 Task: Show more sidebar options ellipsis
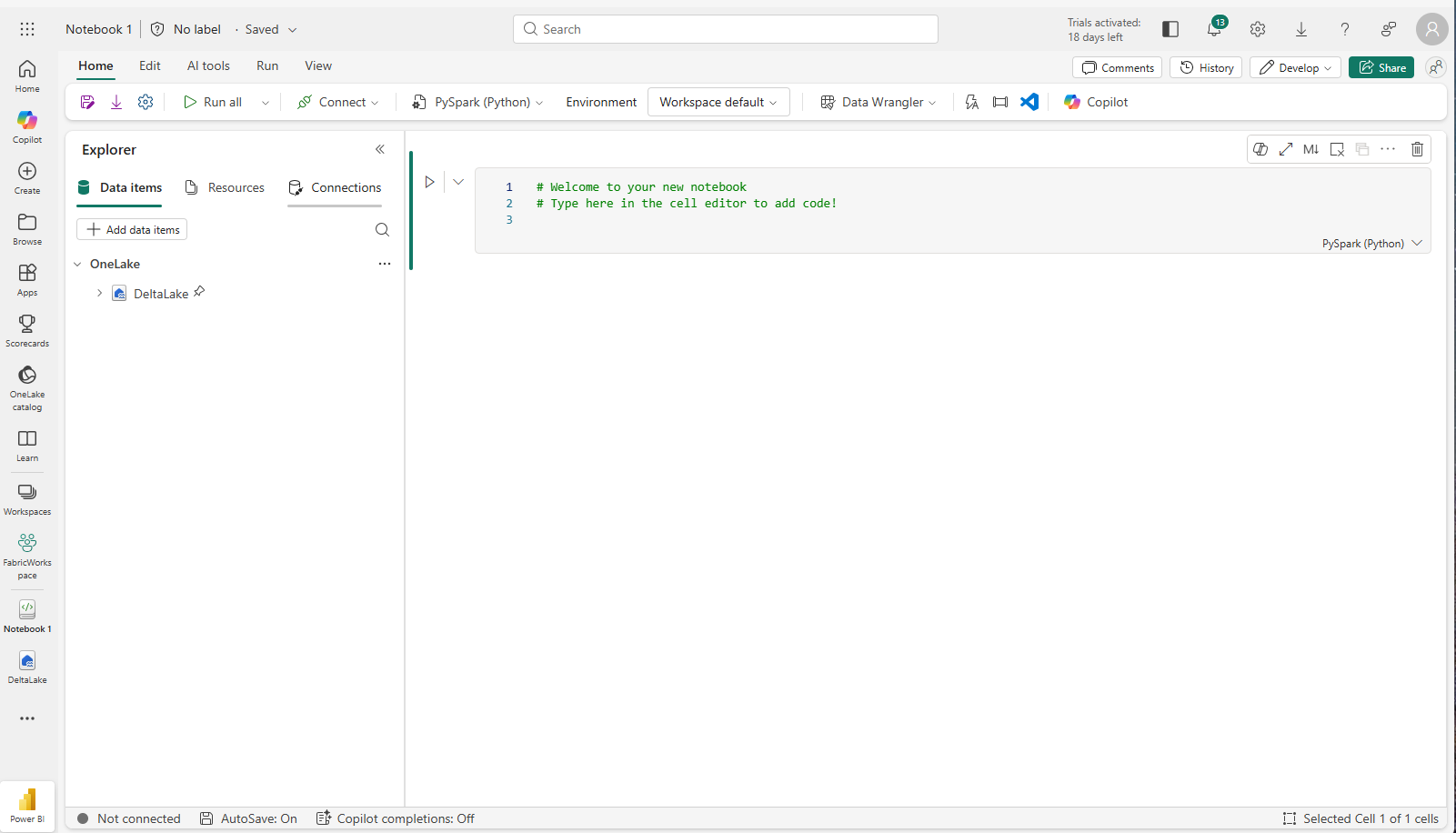click(27, 718)
